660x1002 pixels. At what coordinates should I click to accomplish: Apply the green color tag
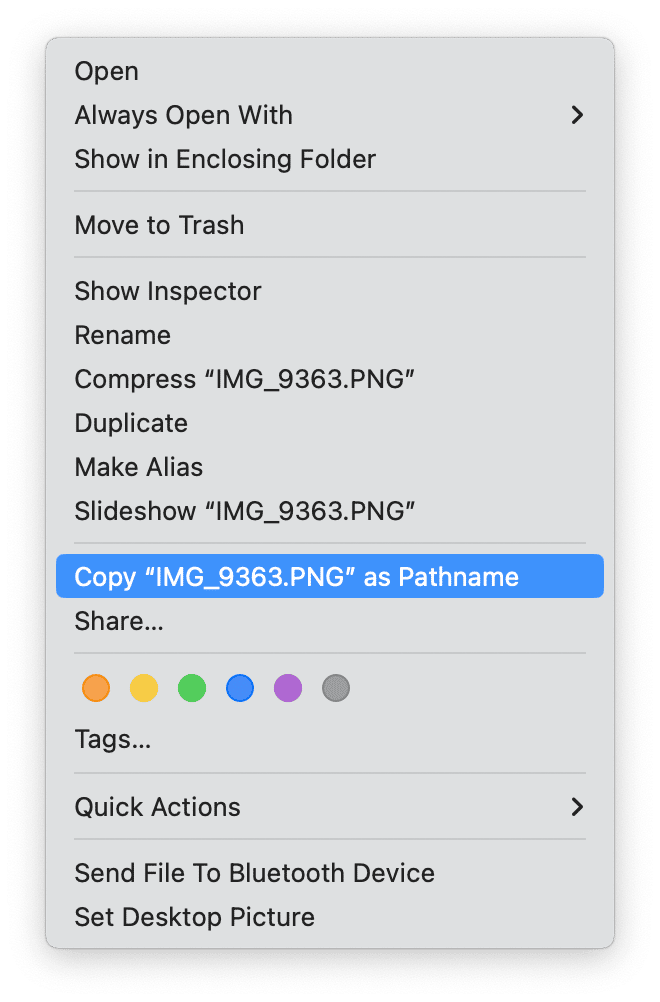pyautogui.click(x=192, y=688)
